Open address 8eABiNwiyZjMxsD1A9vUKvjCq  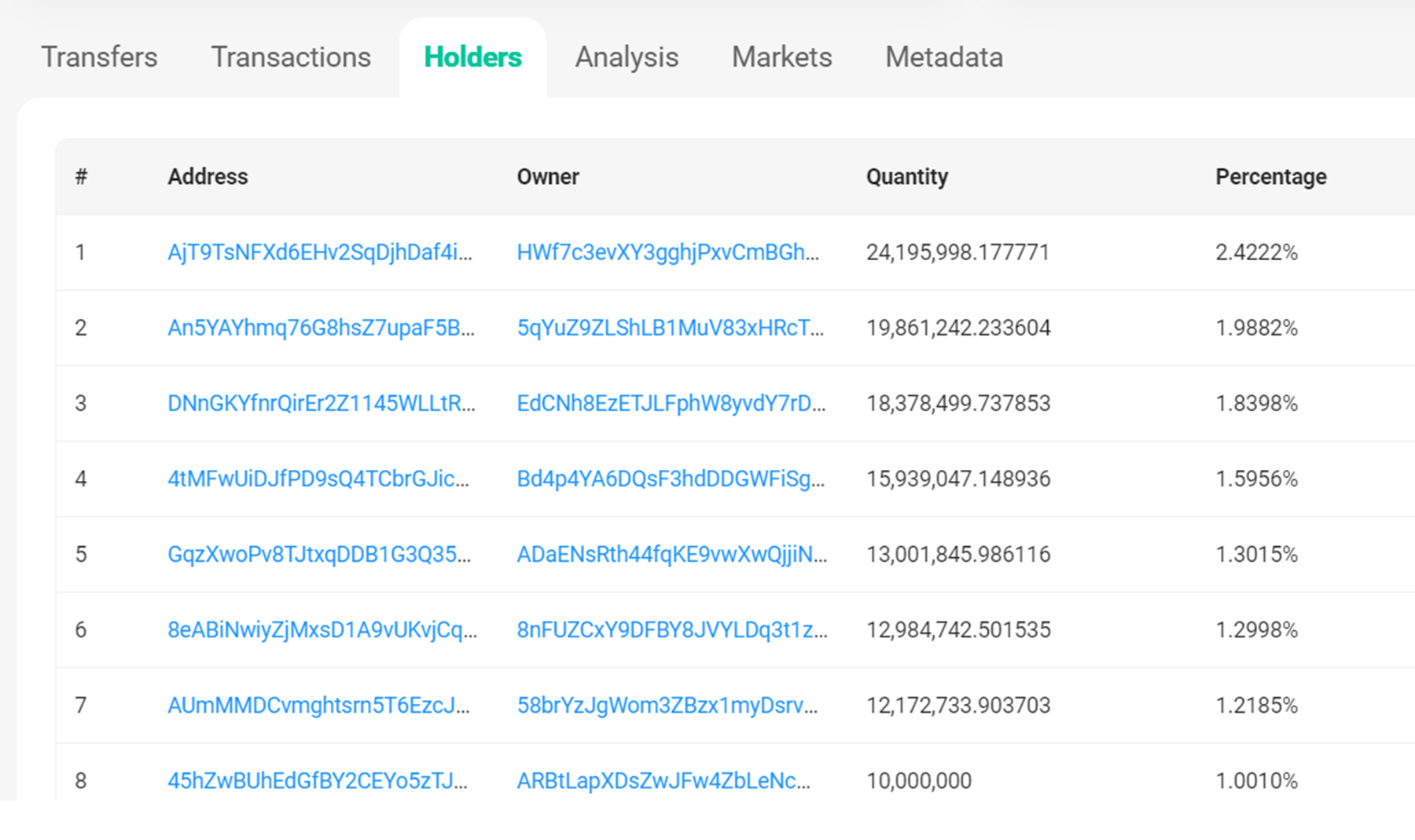tap(322, 629)
